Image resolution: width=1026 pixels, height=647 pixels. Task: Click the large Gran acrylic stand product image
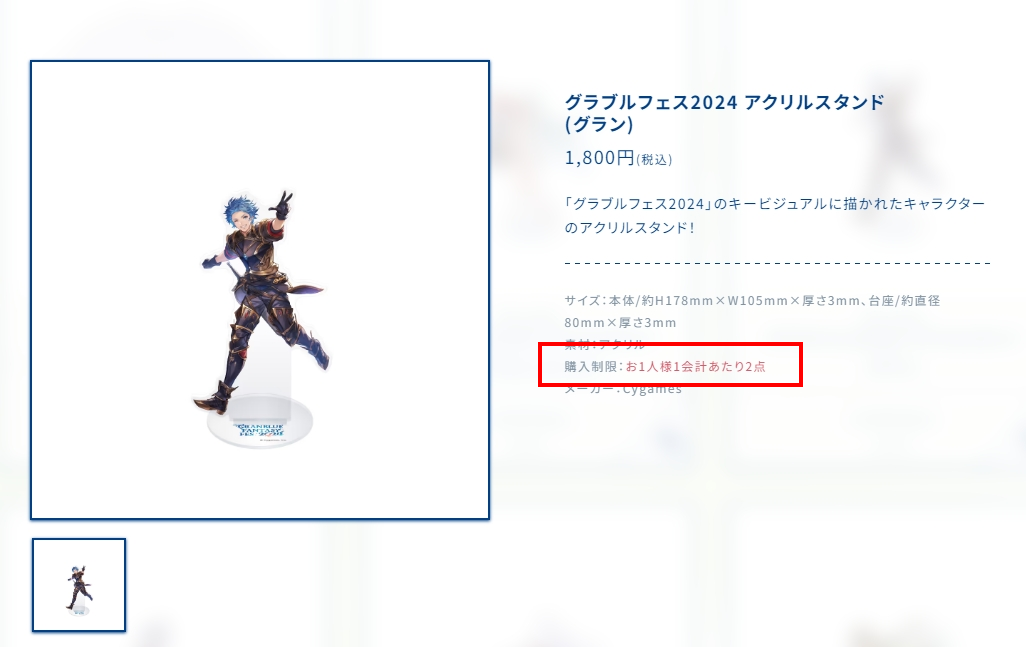click(260, 290)
